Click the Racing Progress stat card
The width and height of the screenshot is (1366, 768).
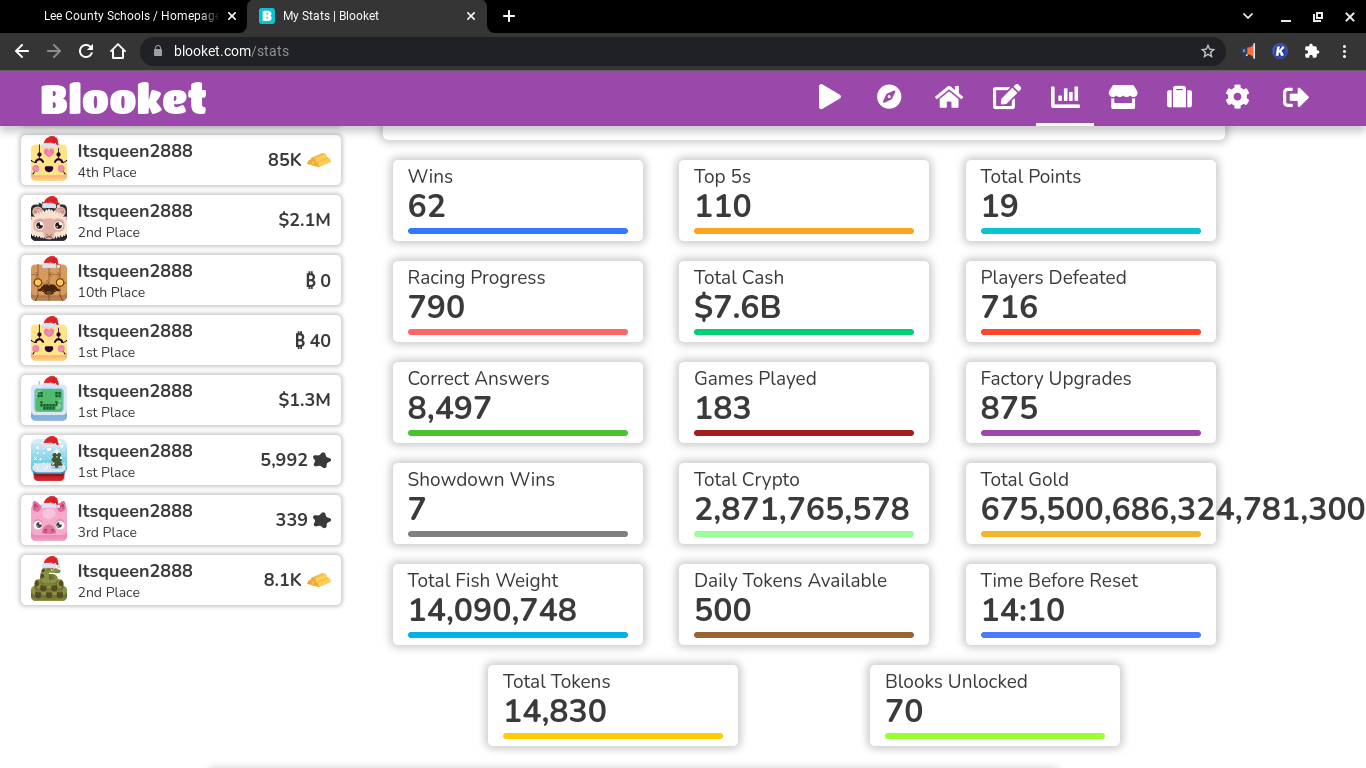[518, 302]
